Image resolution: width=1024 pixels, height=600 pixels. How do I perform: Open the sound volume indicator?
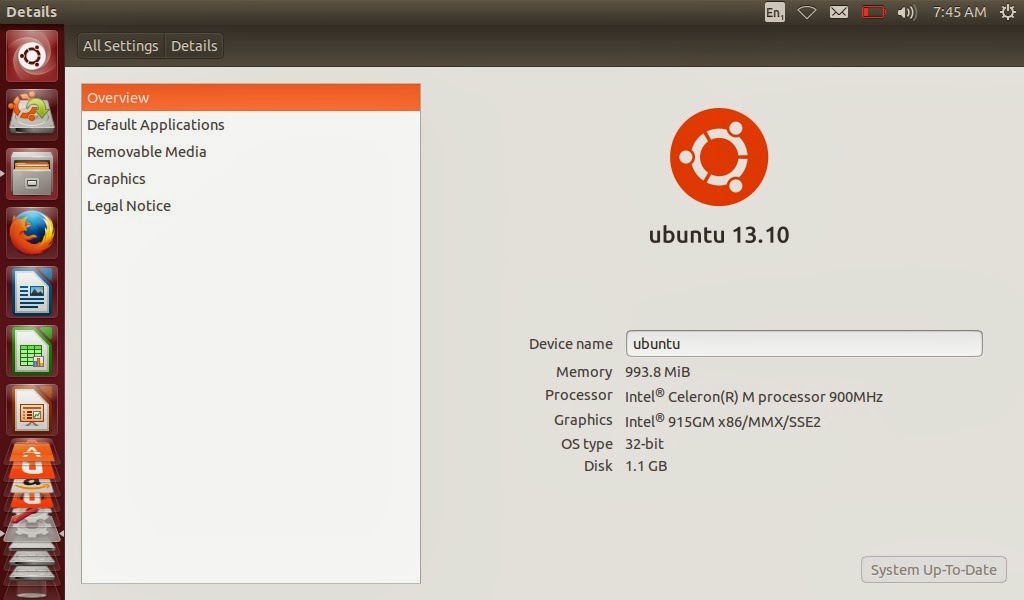905,12
